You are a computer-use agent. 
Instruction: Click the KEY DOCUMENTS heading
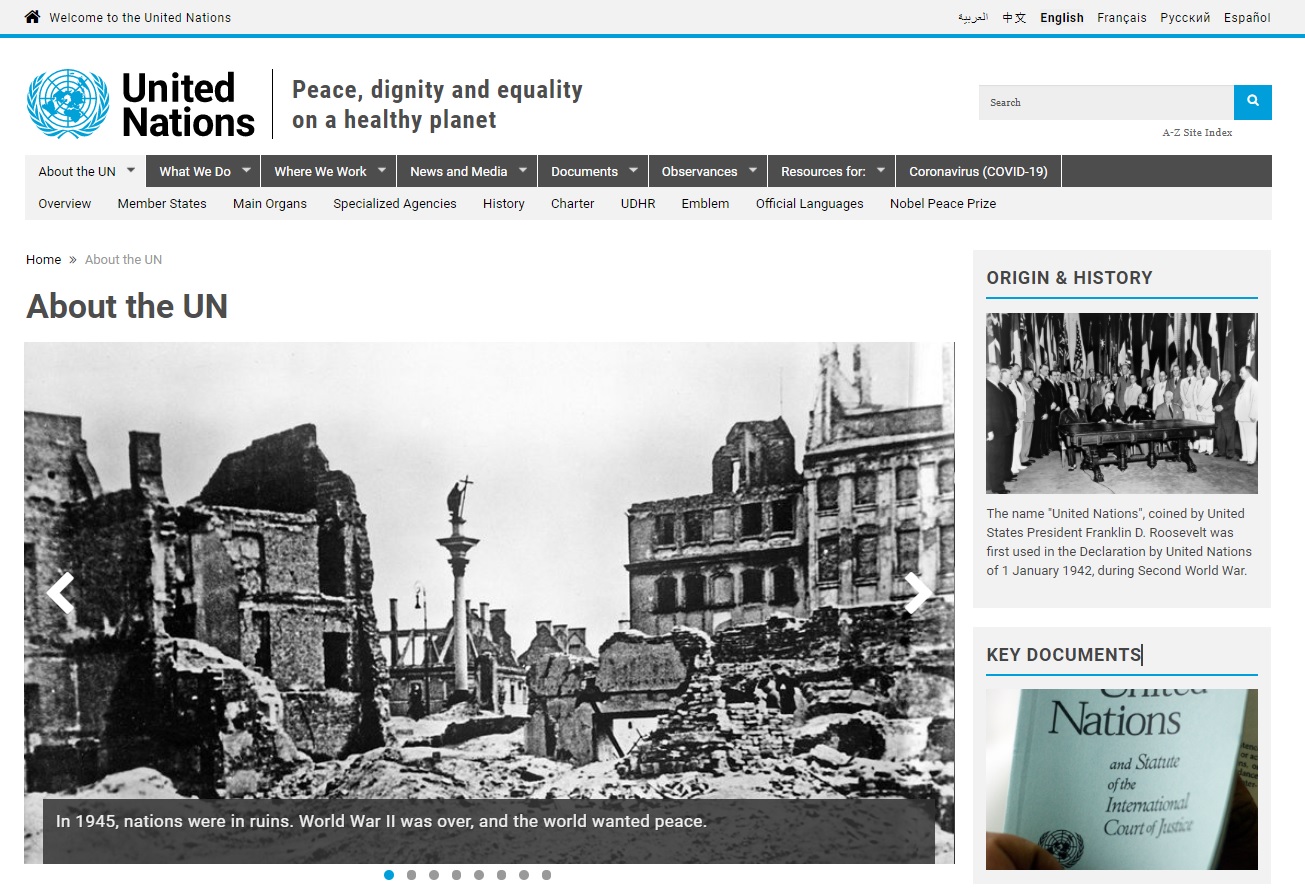(1064, 655)
